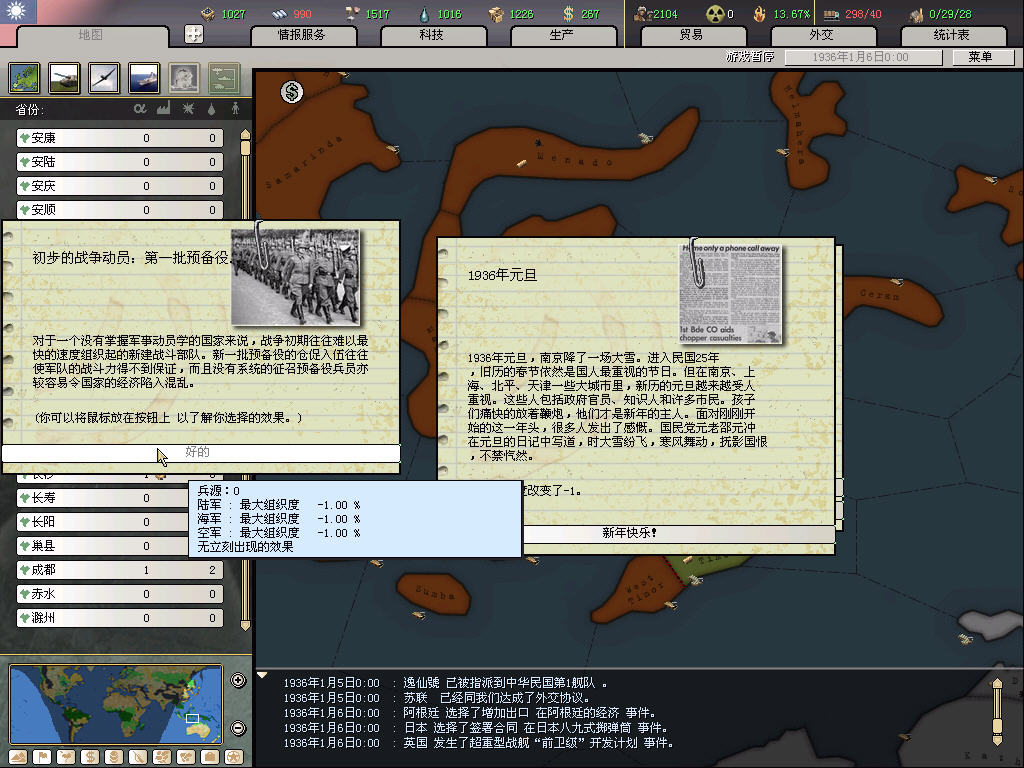Sort provinces by factory icon column
The width and height of the screenshot is (1024, 768).
click(x=164, y=108)
